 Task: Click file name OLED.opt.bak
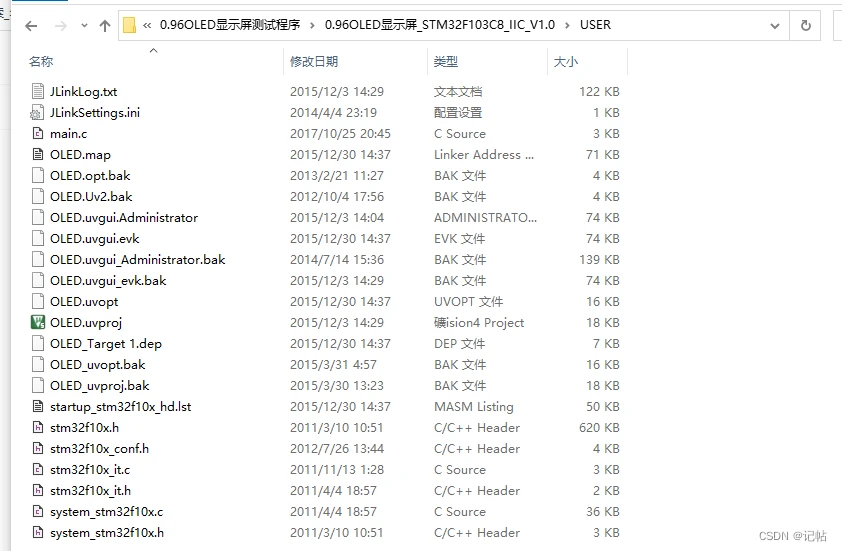tap(90, 176)
